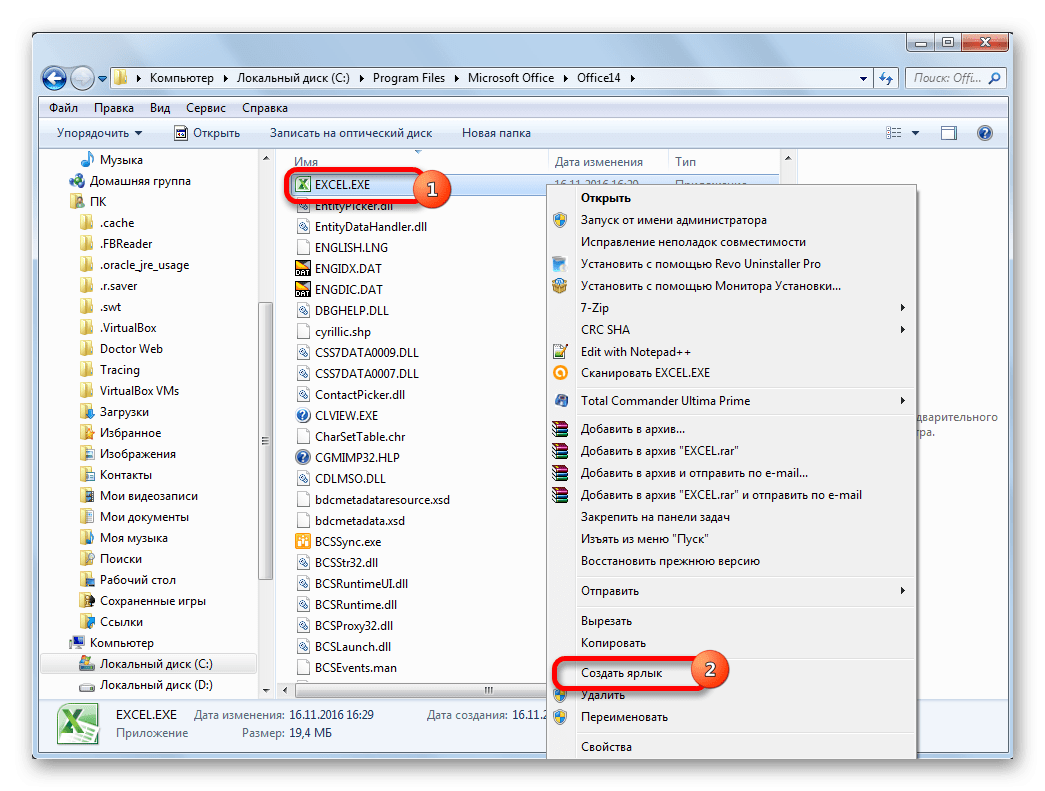Choose 'Создать ярлык' in context menu

pos(621,673)
